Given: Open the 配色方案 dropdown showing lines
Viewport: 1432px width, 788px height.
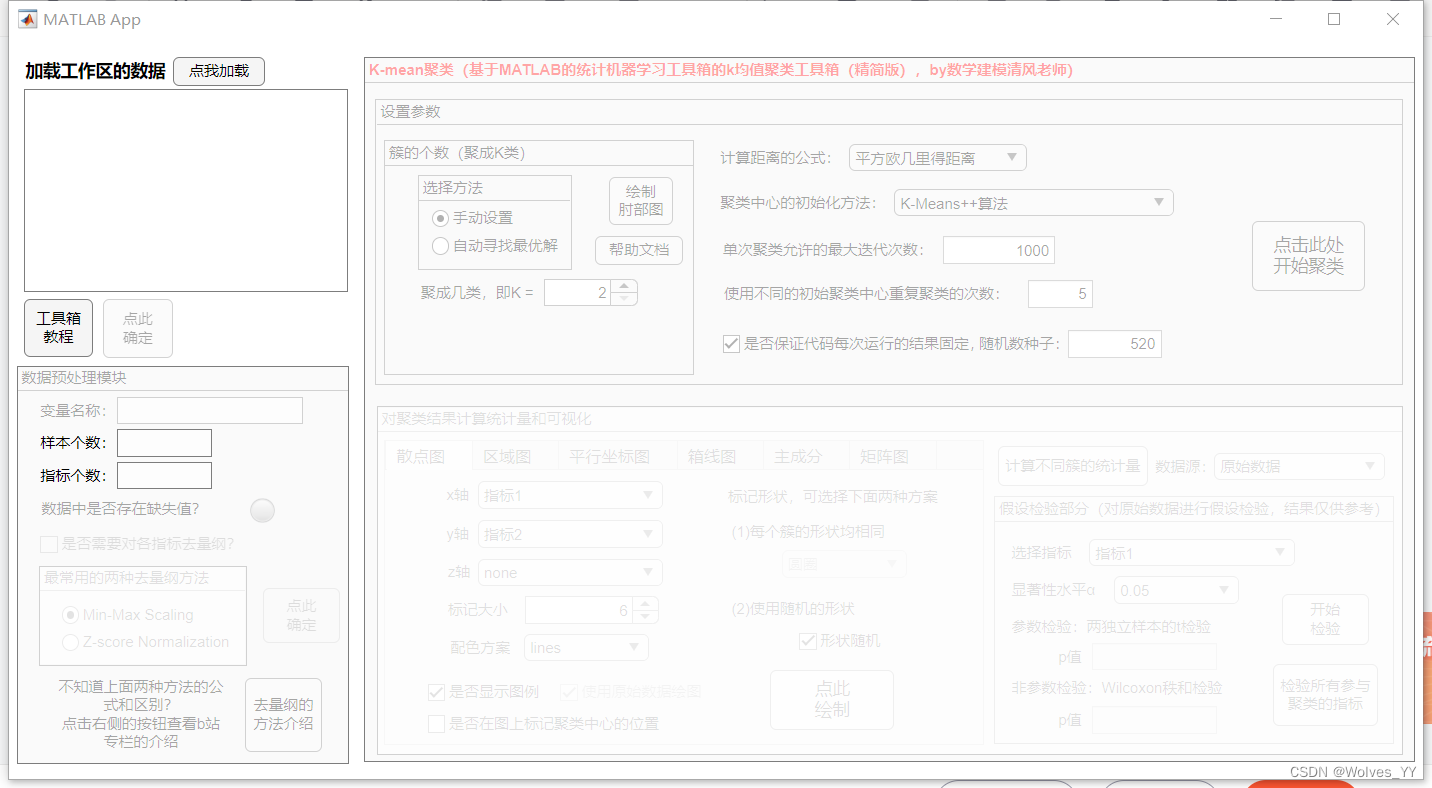Looking at the screenshot, I should [586, 648].
